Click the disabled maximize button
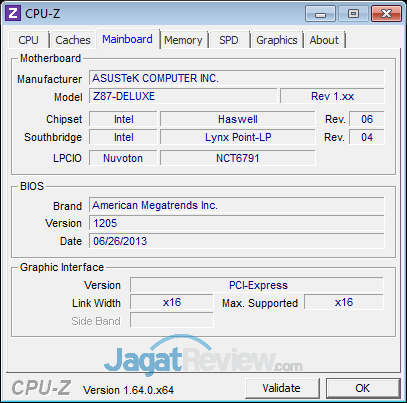The width and height of the screenshot is (407, 403). (353, 14)
